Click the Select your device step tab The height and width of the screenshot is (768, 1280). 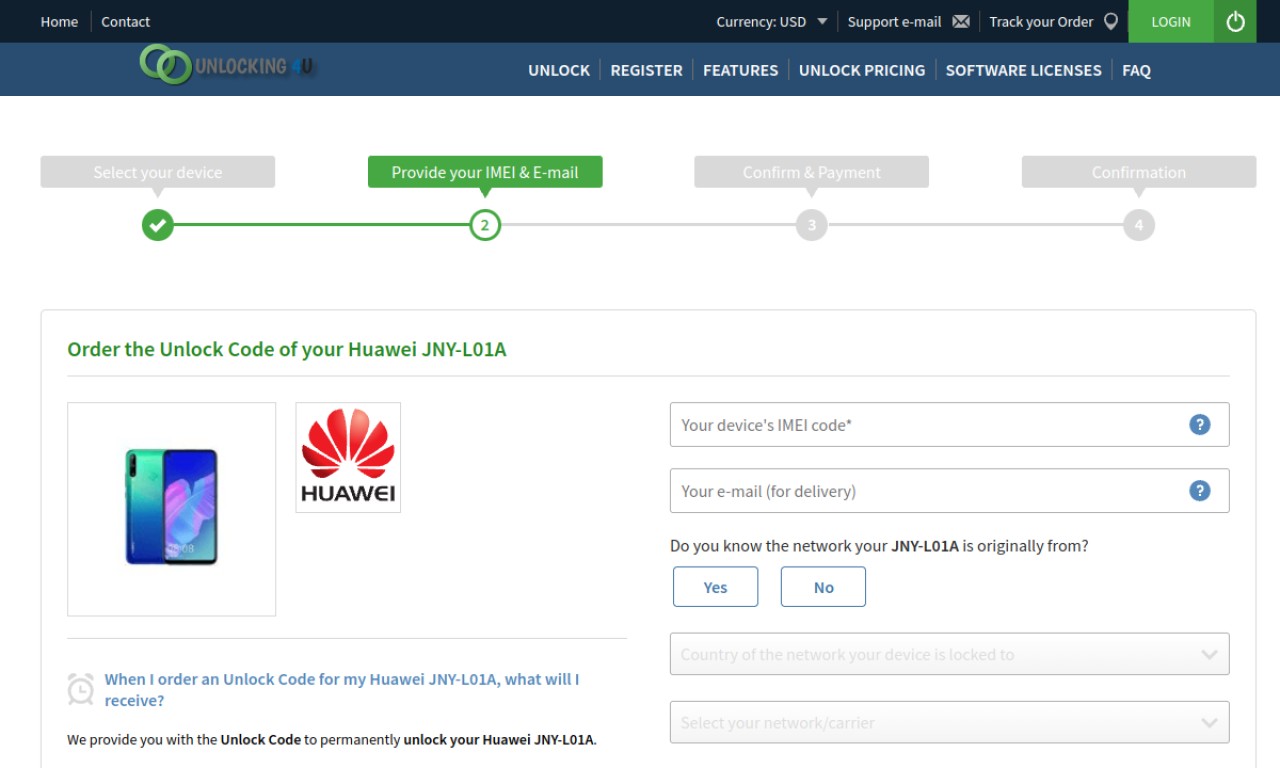point(158,172)
